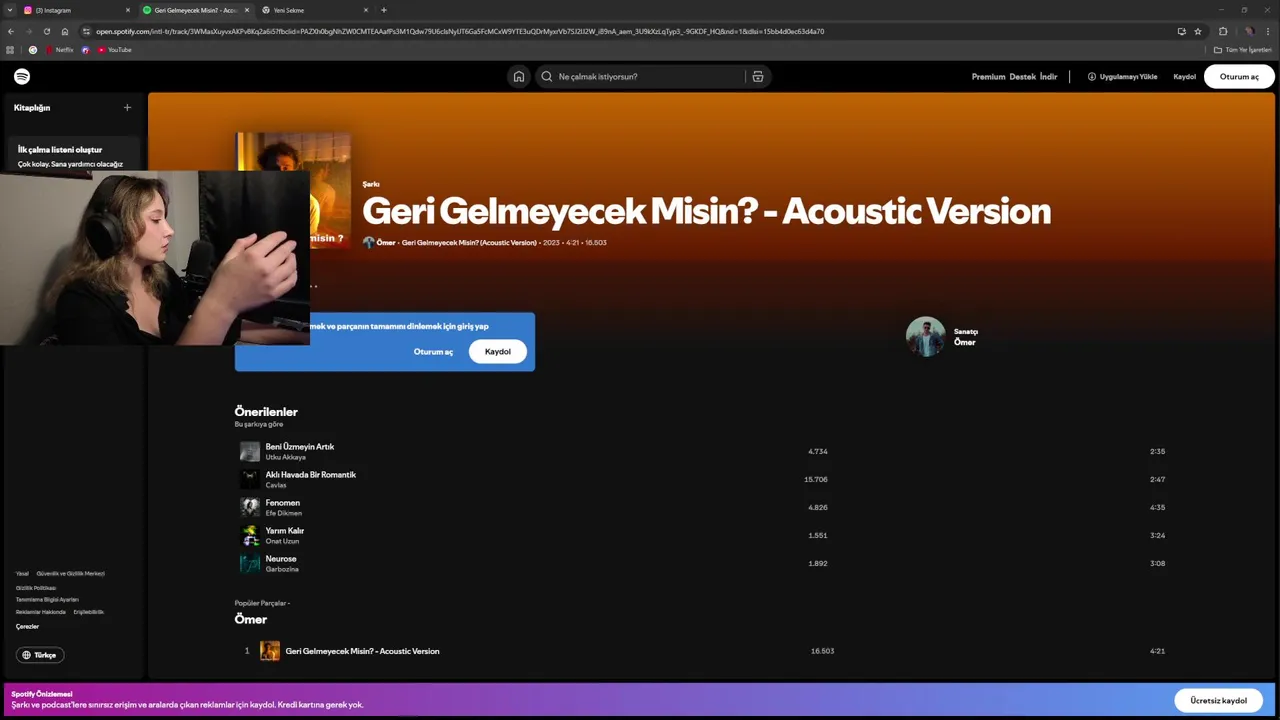Open the Google bookmark icon
Image resolution: width=1280 pixels, height=720 pixels.
point(33,50)
